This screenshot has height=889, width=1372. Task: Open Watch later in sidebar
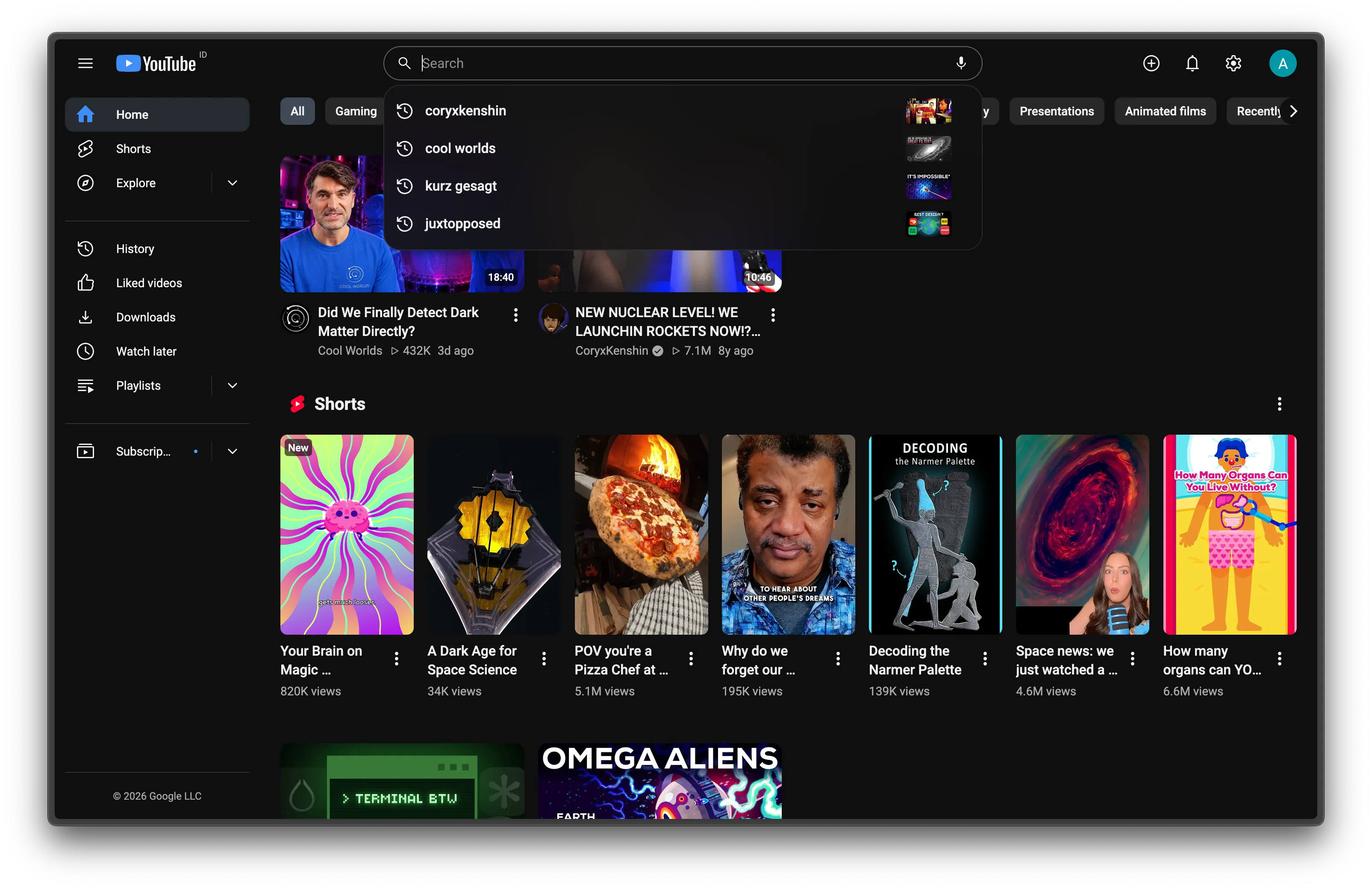pyautogui.click(x=157, y=351)
